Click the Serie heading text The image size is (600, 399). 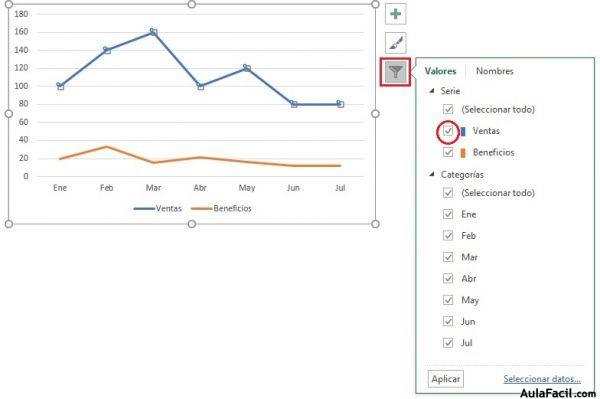click(x=450, y=91)
